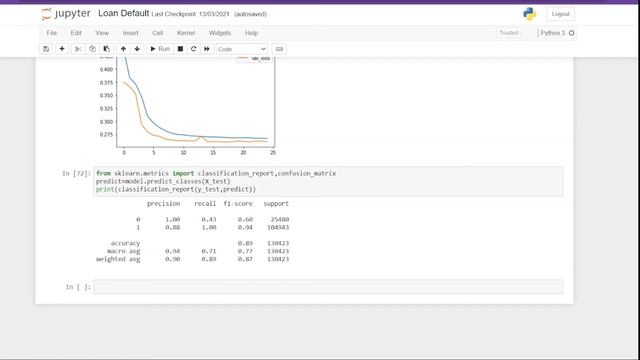
Task: Open the Cell menu
Action: pos(158,33)
